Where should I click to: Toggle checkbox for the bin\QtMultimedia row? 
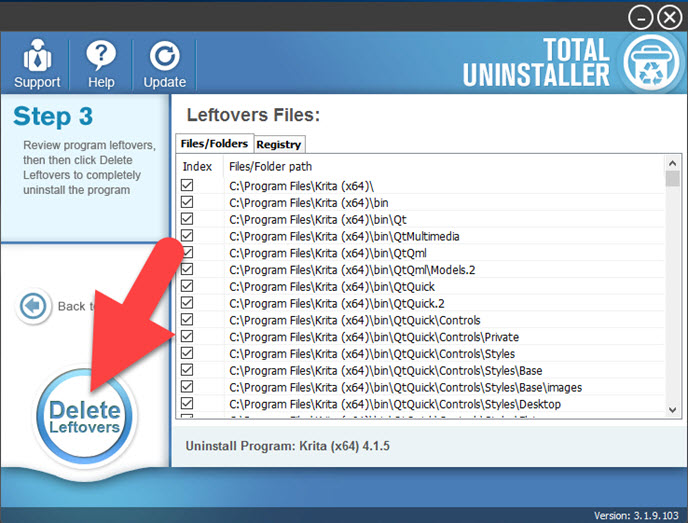pyautogui.click(x=187, y=236)
